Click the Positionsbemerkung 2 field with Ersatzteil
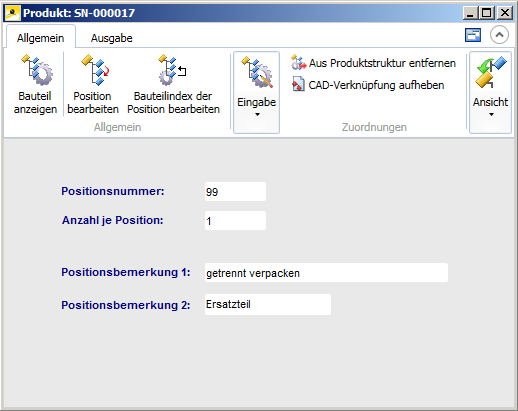 268,304
